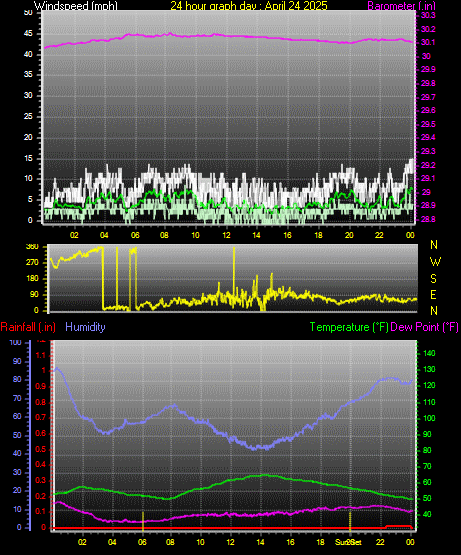Click the 'W' compass letter on wind direction chart
Screen dimensions: 461x555
[x=435, y=262]
